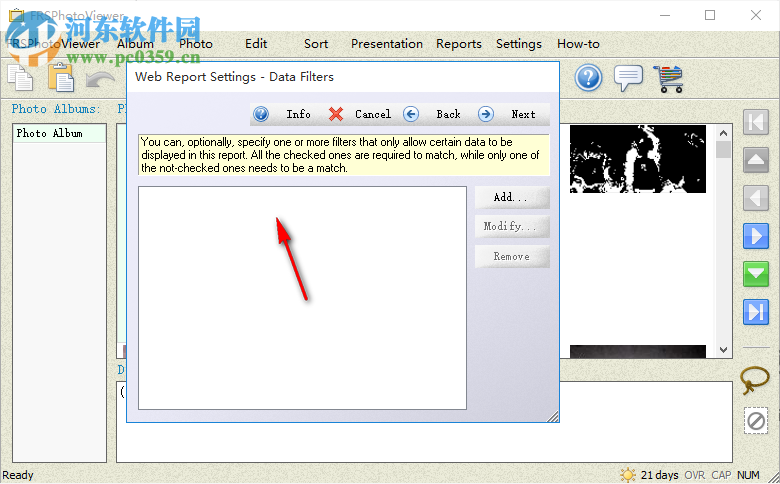Image resolution: width=780 pixels, height=484 pixels.
Task: Open the FRSPhotoViewer menu
Action: [x=54, y=44]
